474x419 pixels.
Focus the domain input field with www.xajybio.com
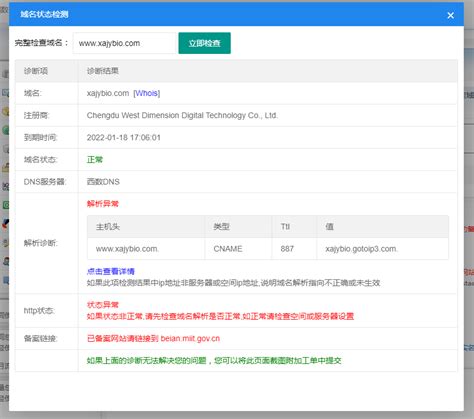tap(124, 43)
